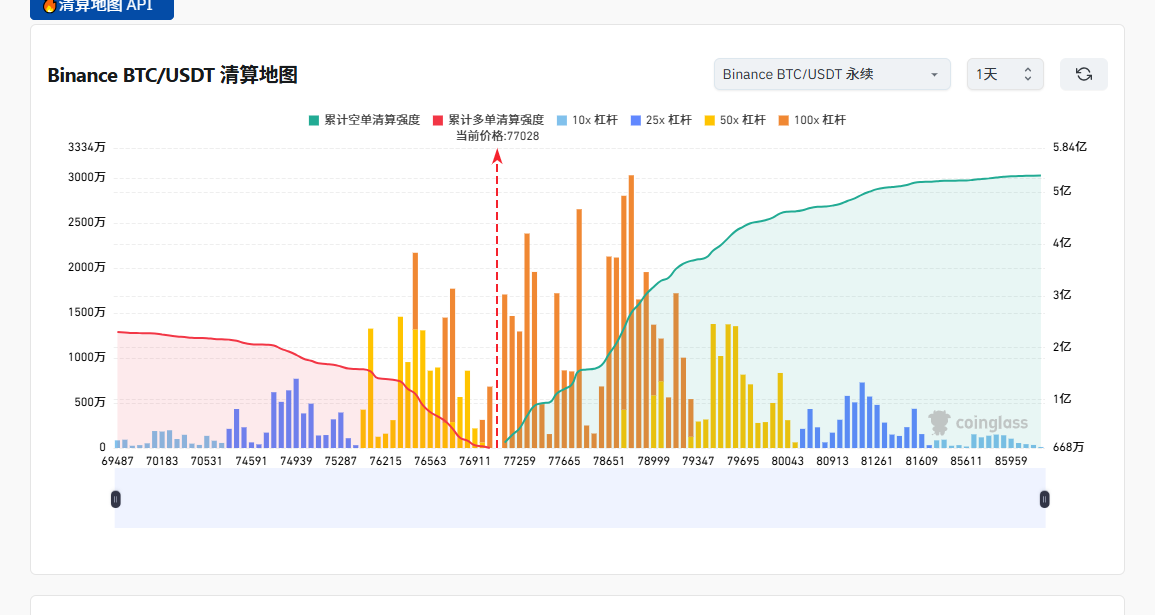This screenshot has width=1155, height=615.
Task: Click the x-axis label 77259
Action: (x=519, y=461)
